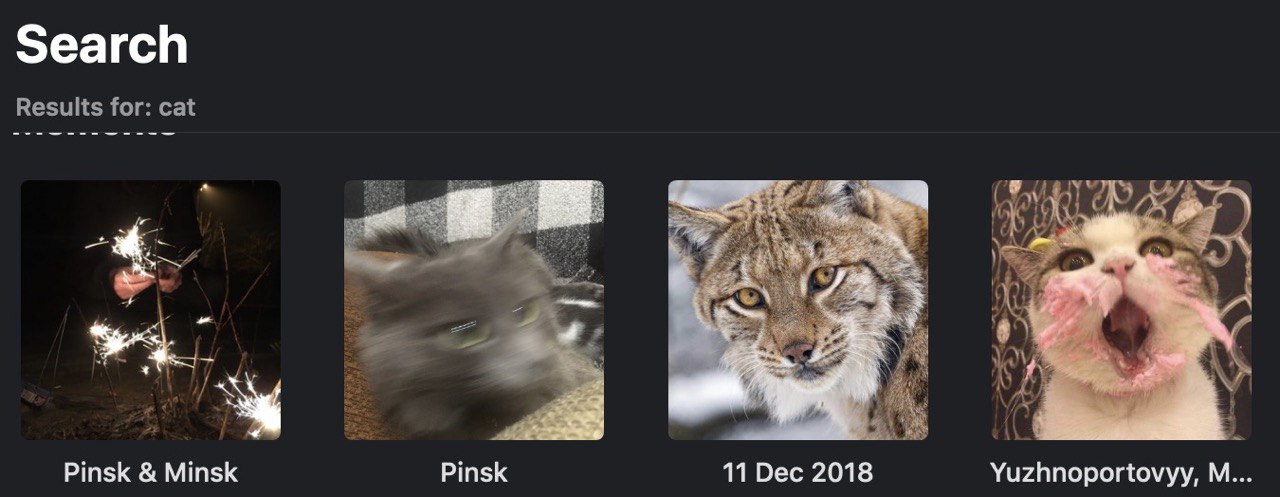Click the bright sparkler on the ground

(251, 405)
